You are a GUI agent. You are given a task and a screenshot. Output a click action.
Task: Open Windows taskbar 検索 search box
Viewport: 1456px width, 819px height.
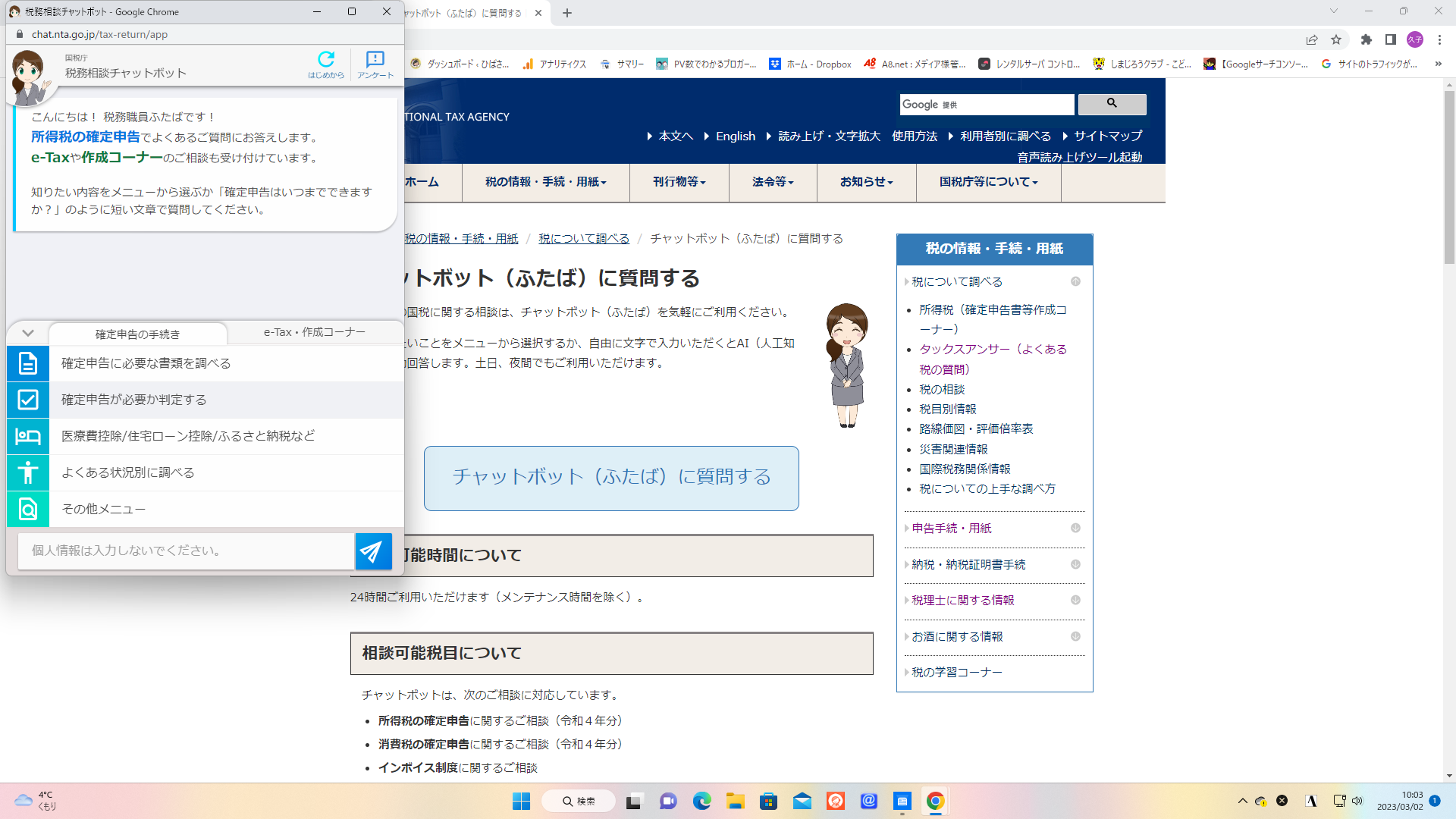[579, 801]
